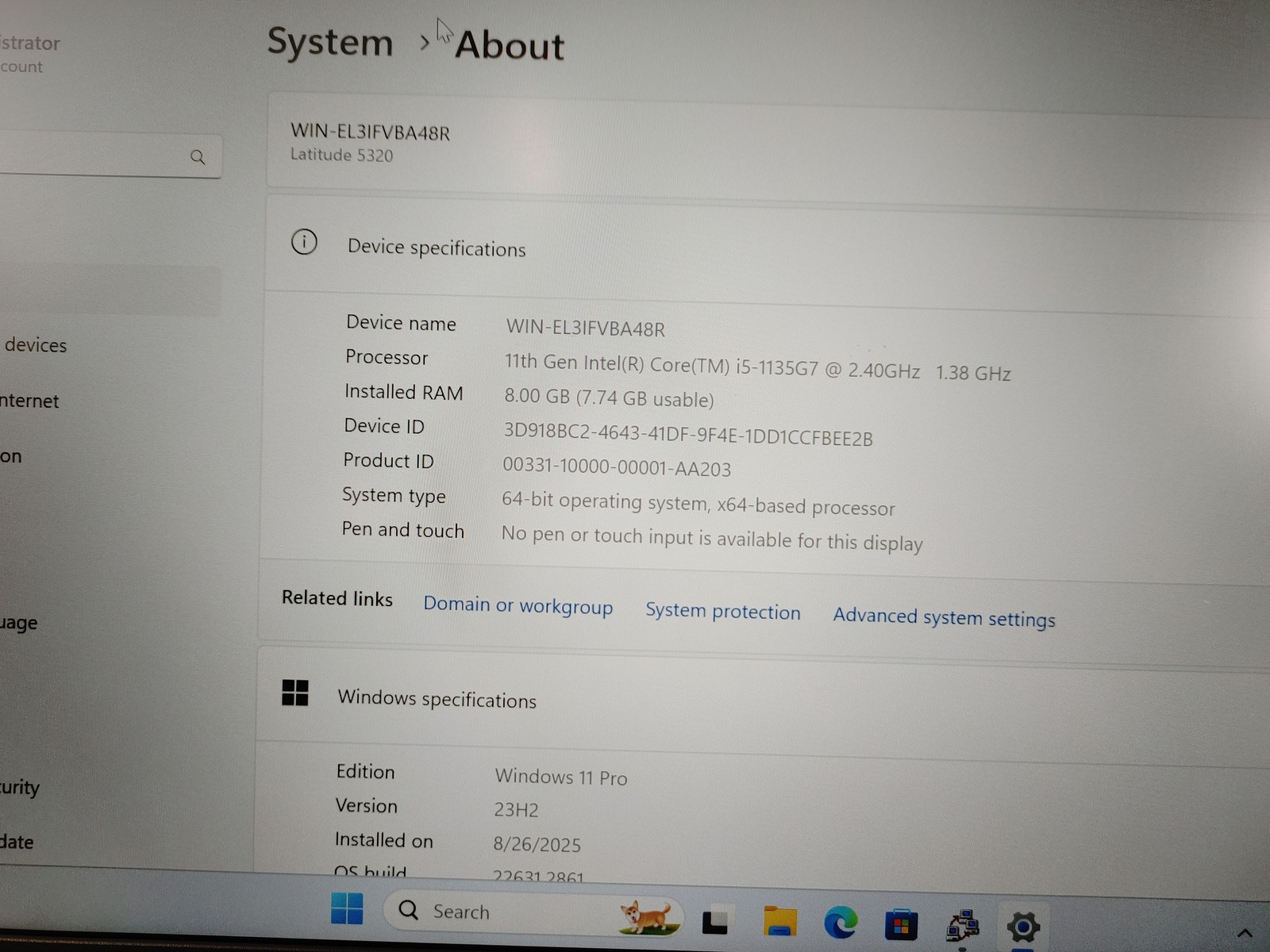
Task: Click the Pen and touch label
Action: tap(403, 529)
